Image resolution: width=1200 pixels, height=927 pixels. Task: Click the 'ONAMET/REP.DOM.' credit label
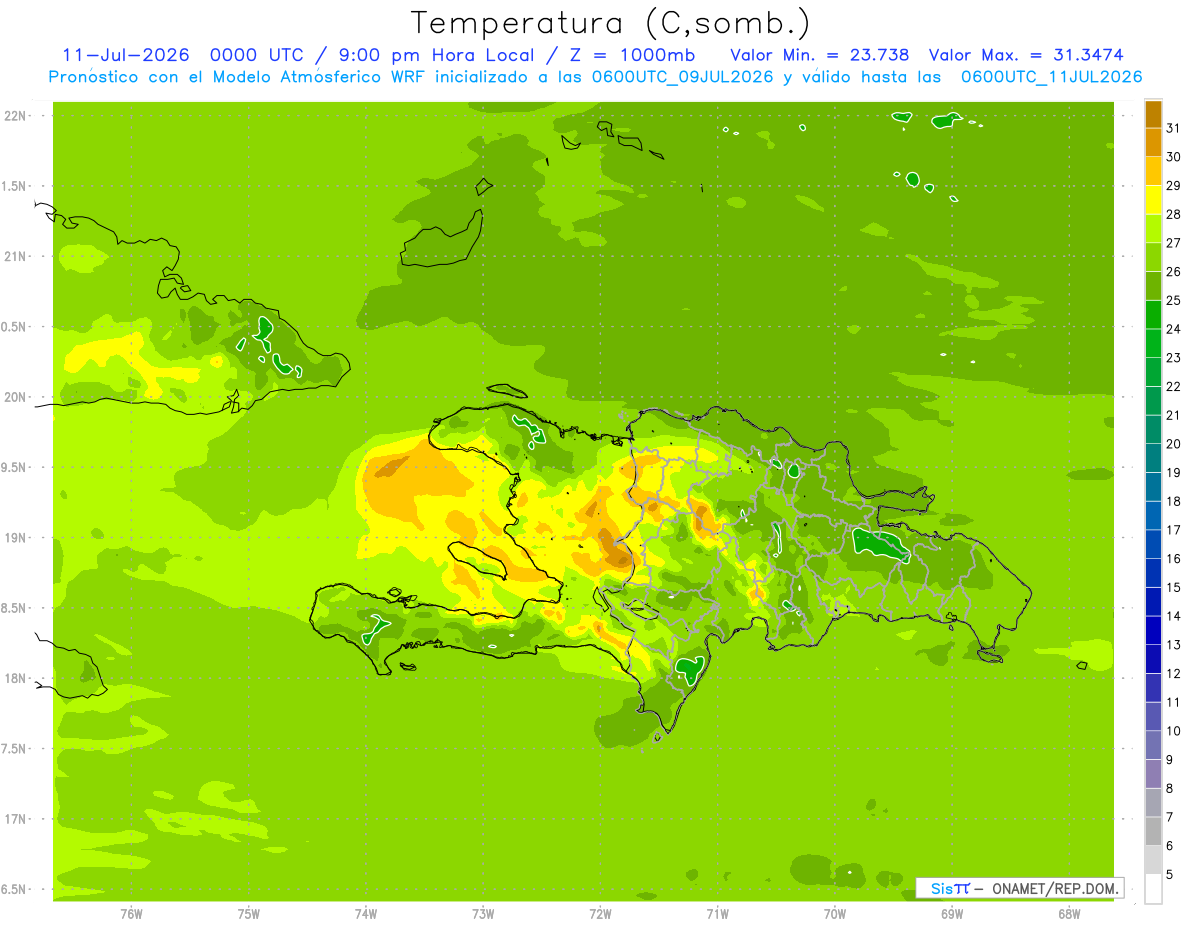pos(1055,888)
